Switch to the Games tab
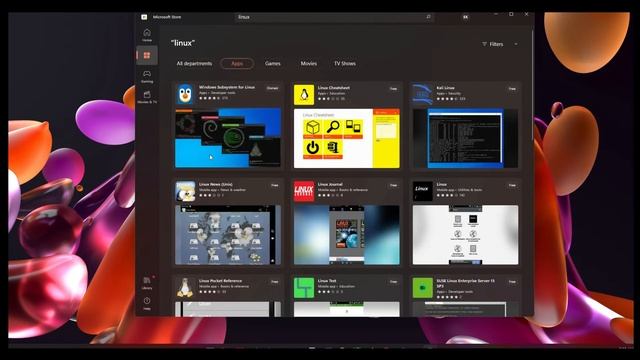The height and width of the screenshot is (360, 640). pyautogui.click(x=273, y=64)
